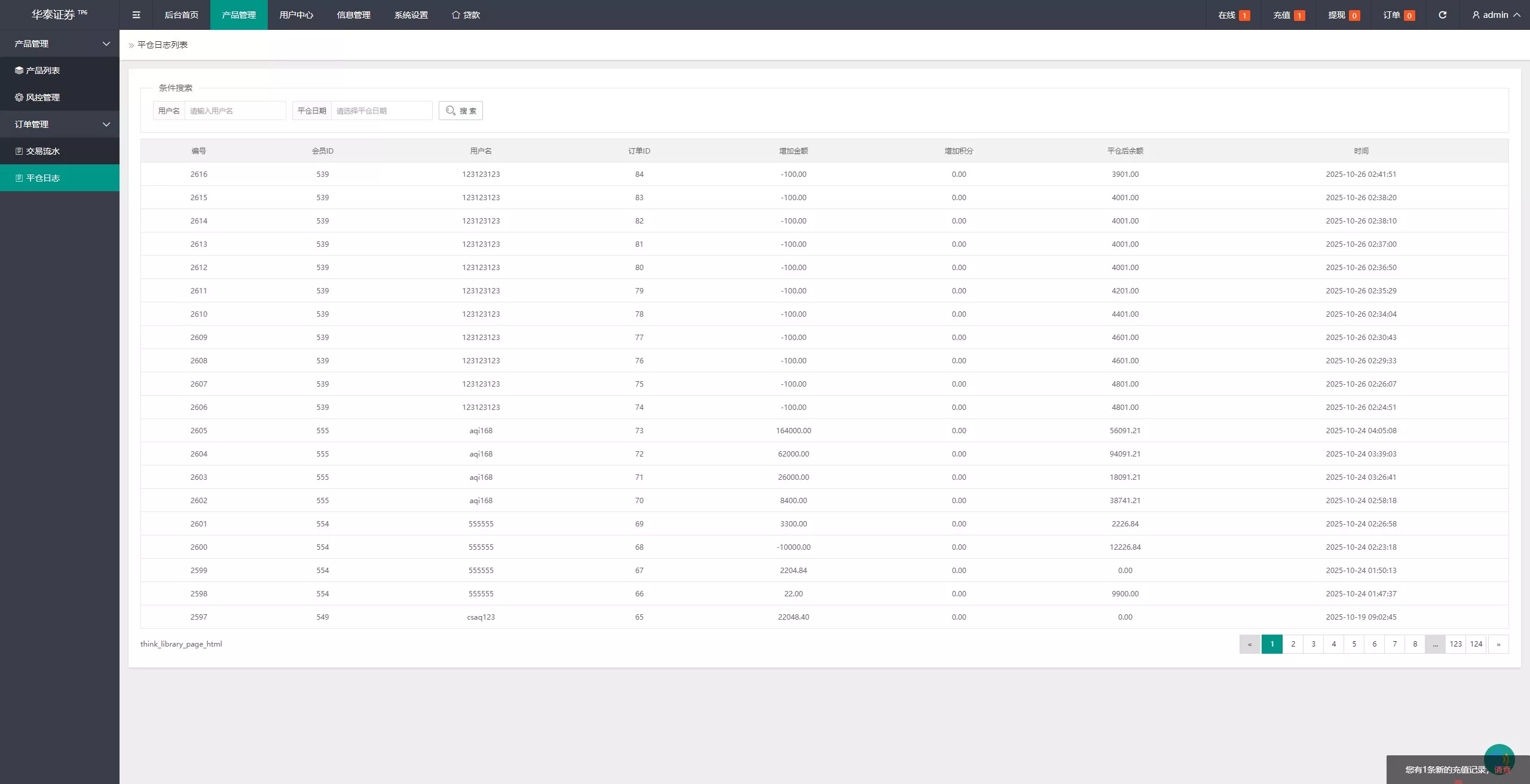Select 平仓日志 sidebar item
The image size is (1530, 784).
coord(60,178)
